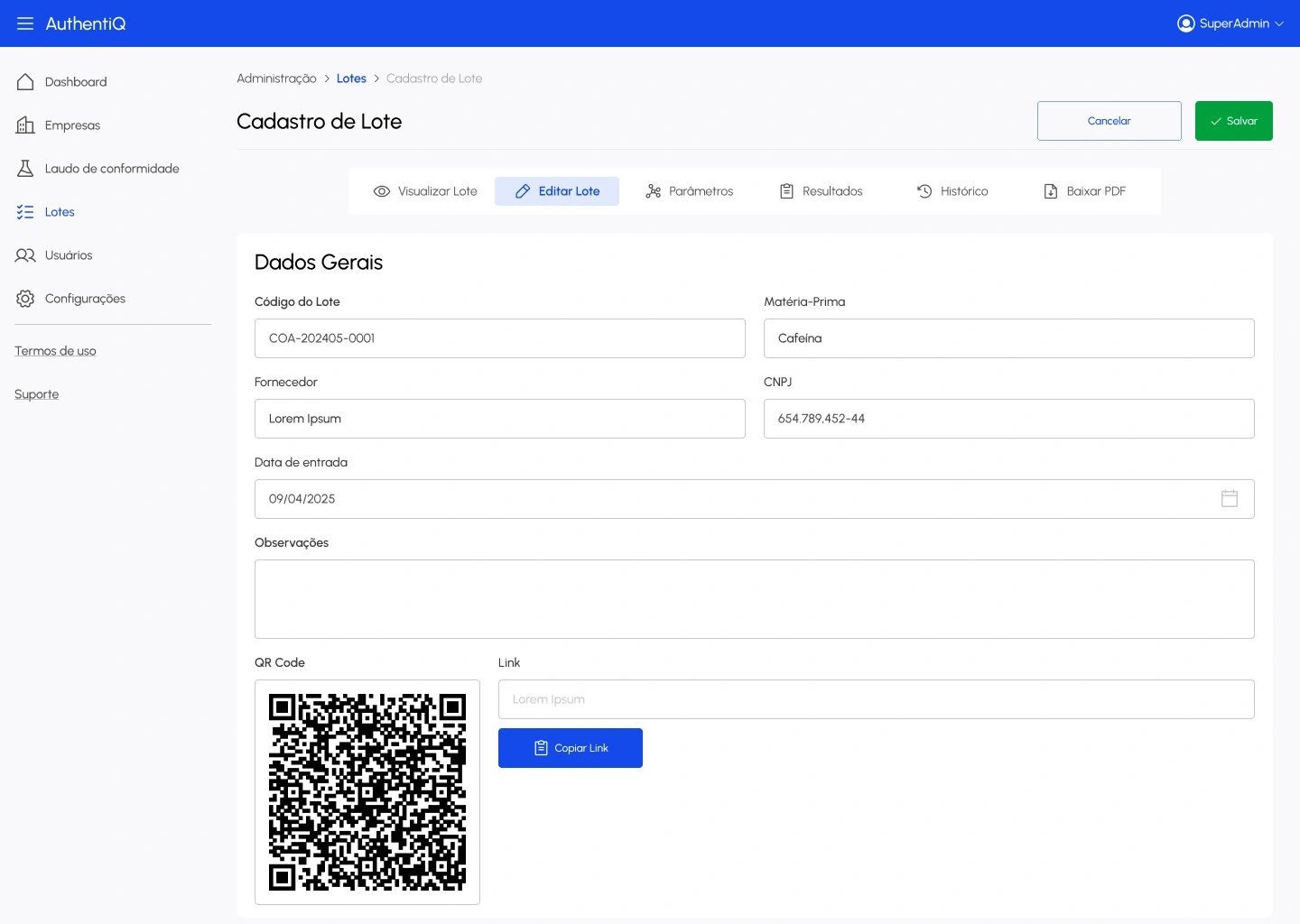
Task: Click the Laudo de conformidade flask icon
Action: pos(25,169)
